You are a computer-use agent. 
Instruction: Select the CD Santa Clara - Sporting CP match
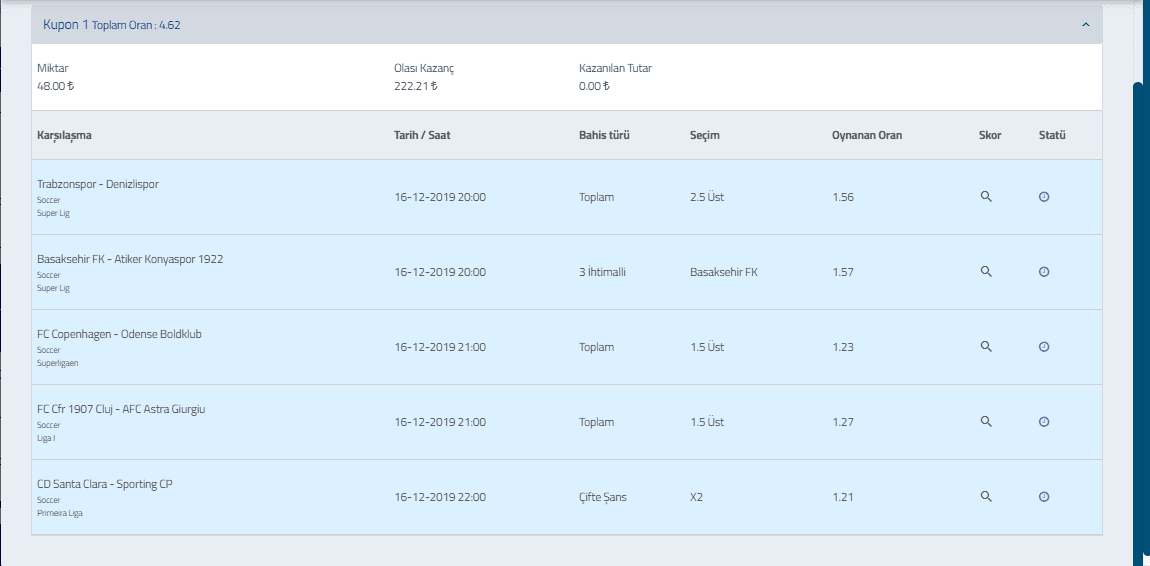coord(105,484)
